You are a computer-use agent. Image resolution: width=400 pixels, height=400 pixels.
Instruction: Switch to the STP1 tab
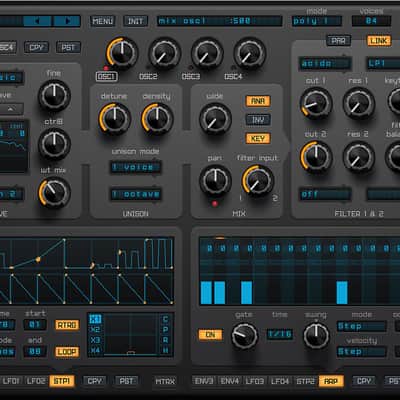coord(62,381)
